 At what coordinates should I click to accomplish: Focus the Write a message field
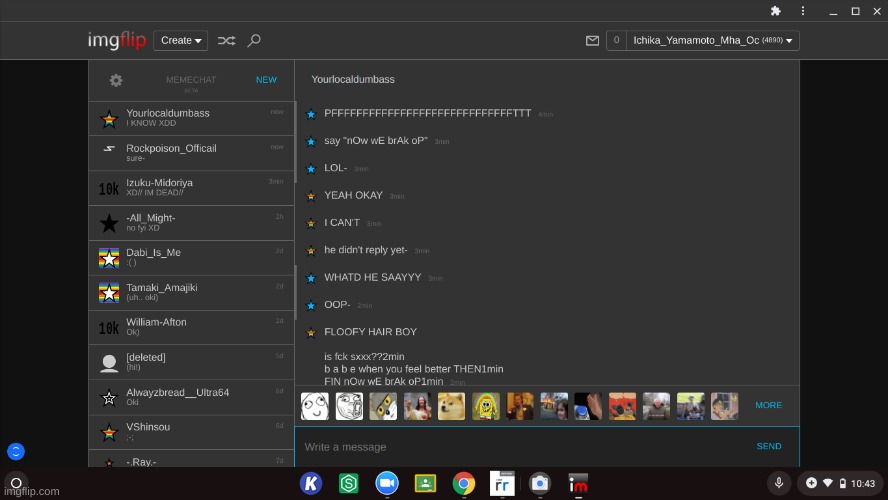click(520, 447)
